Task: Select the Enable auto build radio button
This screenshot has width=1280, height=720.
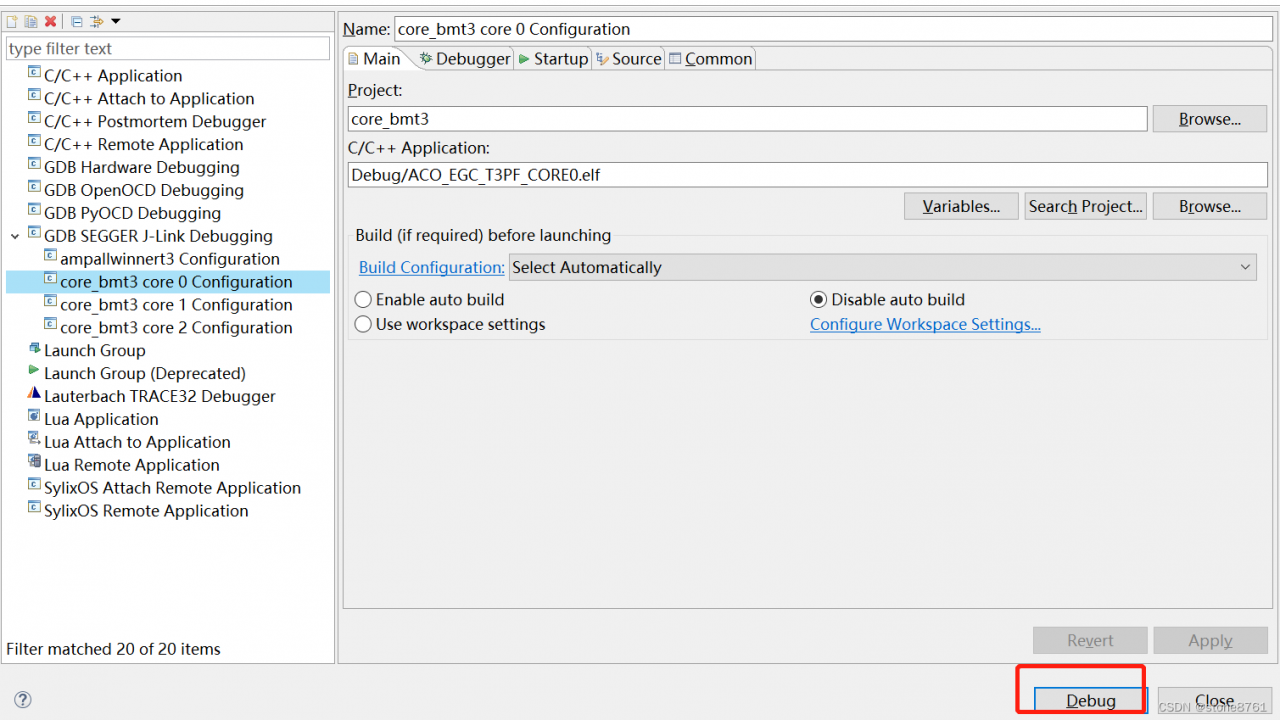Action: coord(364,299)
